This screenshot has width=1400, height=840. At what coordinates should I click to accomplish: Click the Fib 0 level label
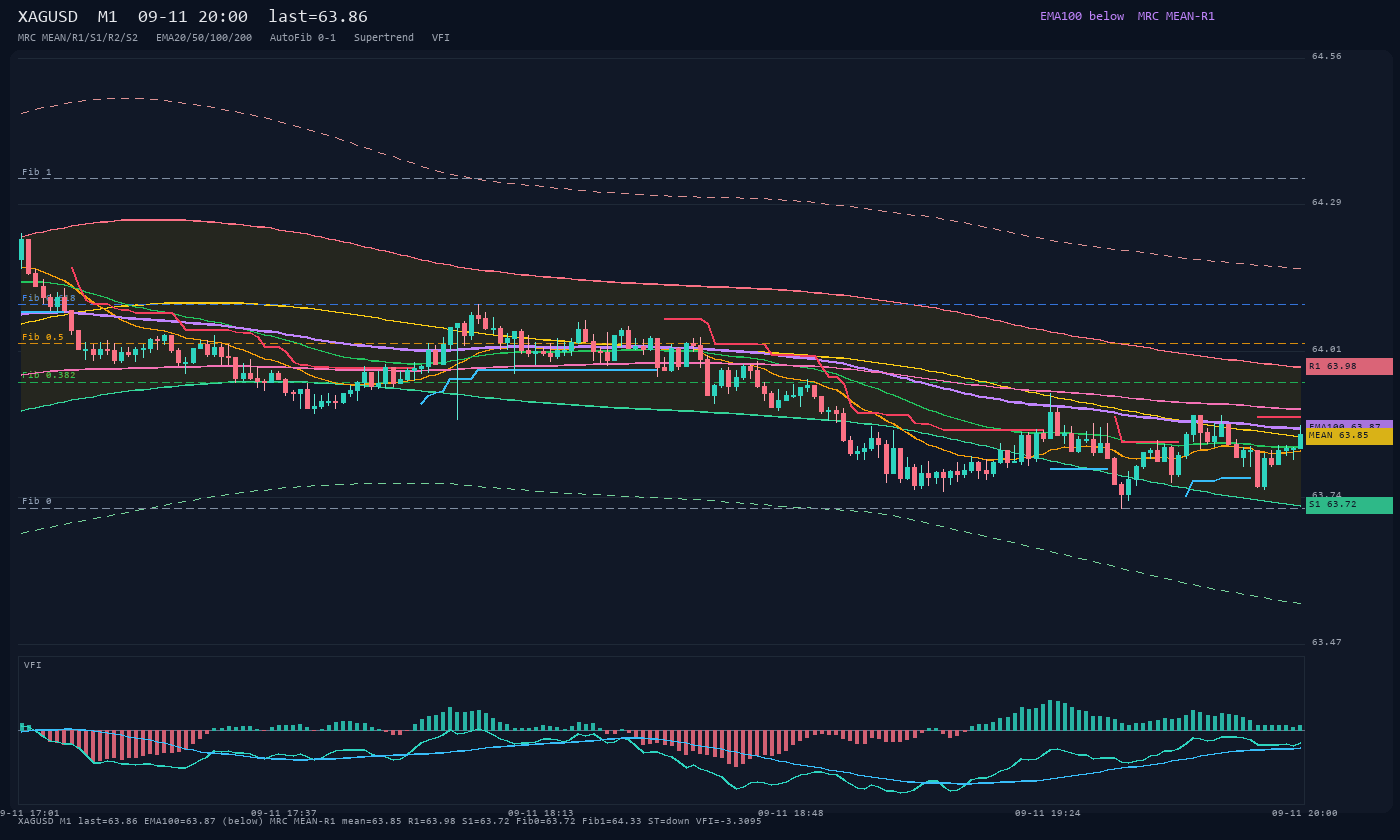point(37,501)
